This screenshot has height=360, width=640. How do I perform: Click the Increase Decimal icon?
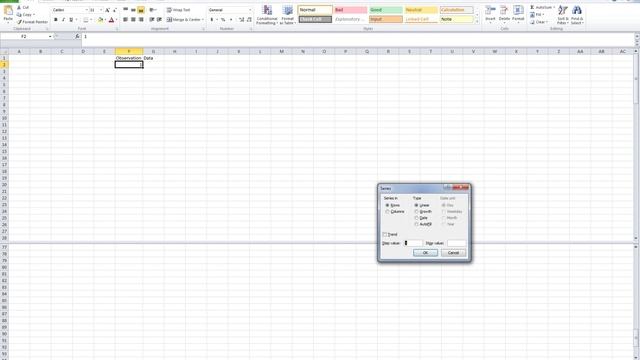point(241,20)
